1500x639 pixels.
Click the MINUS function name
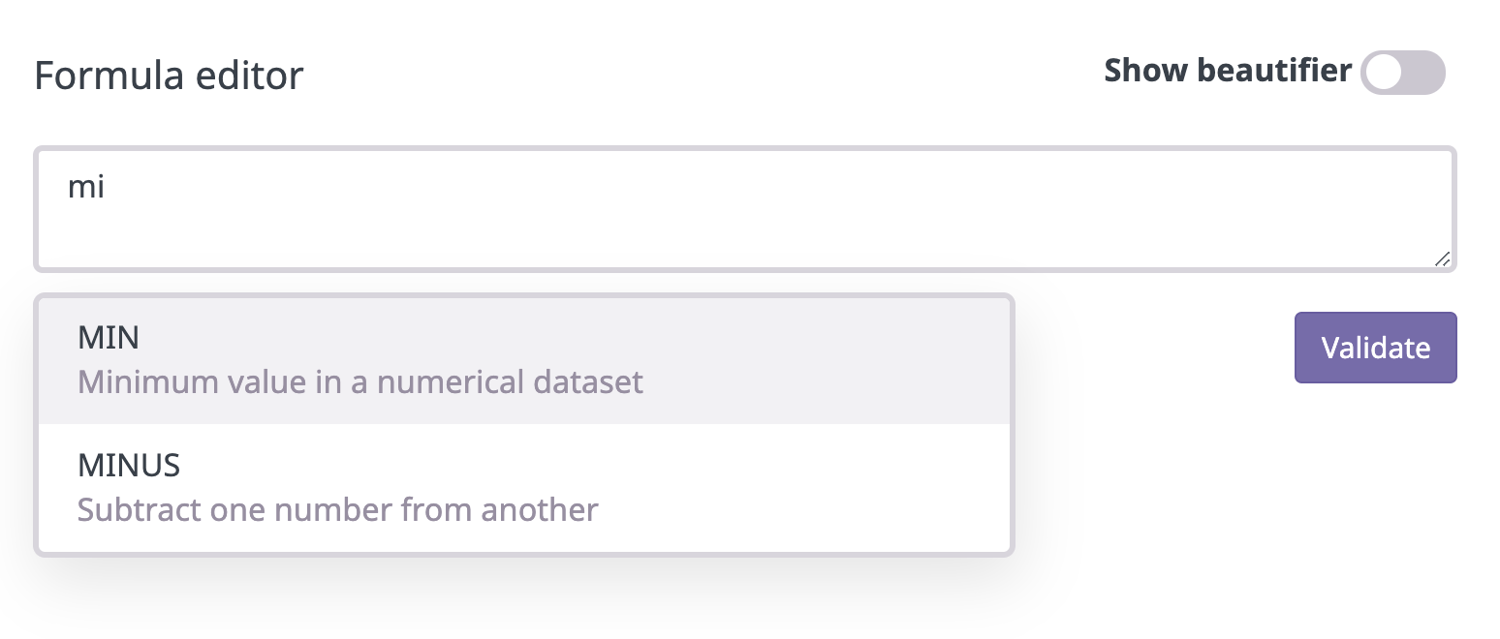point(129,465)
